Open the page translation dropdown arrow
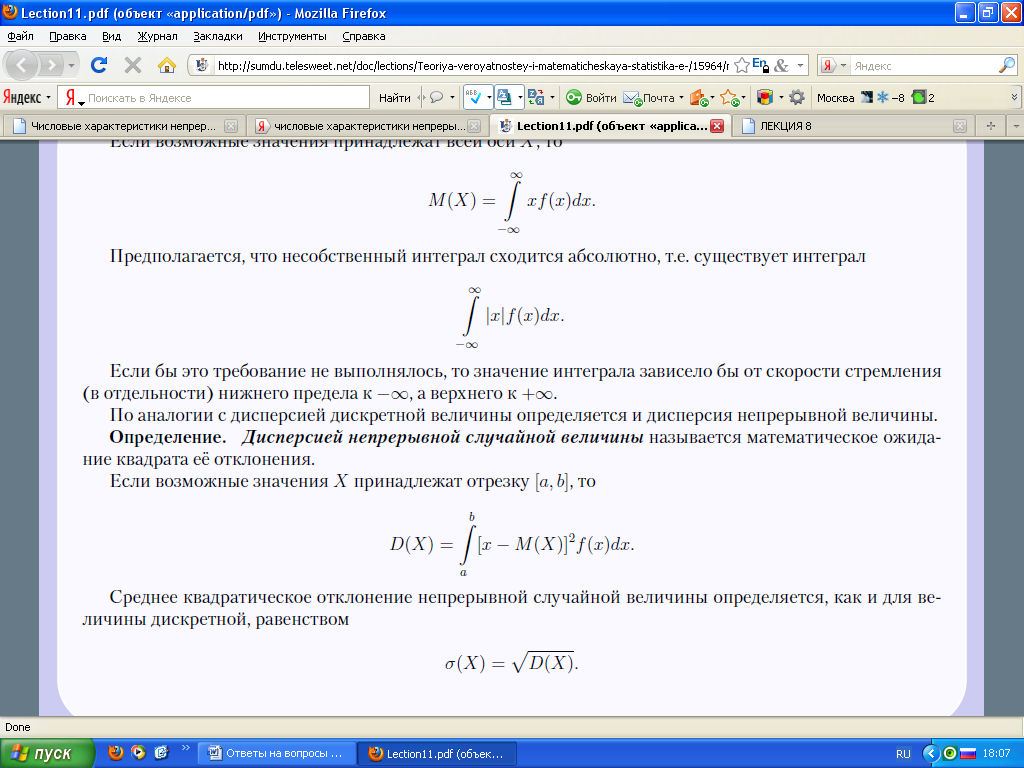 point(520,98)
